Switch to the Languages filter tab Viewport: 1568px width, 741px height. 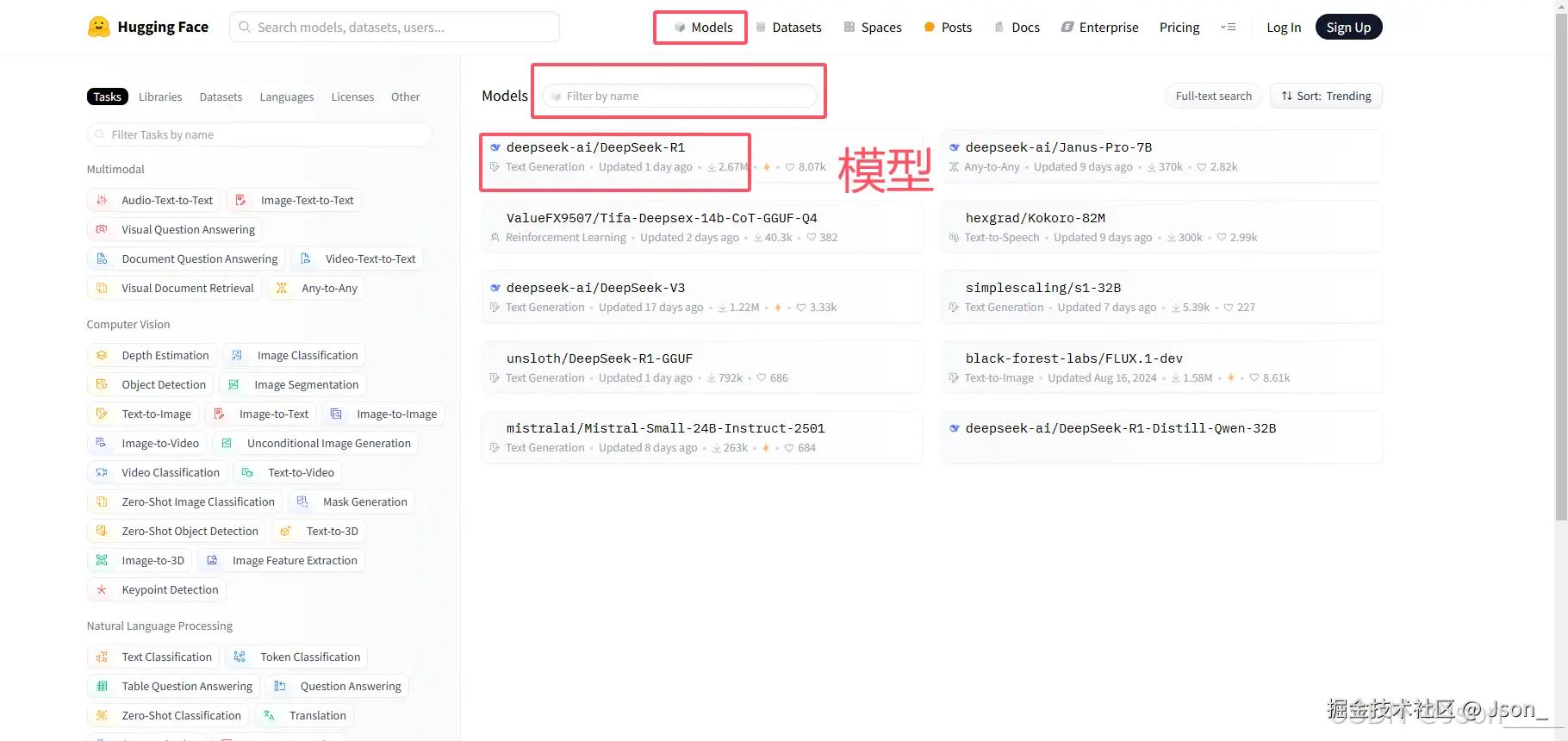pos(287,97)
